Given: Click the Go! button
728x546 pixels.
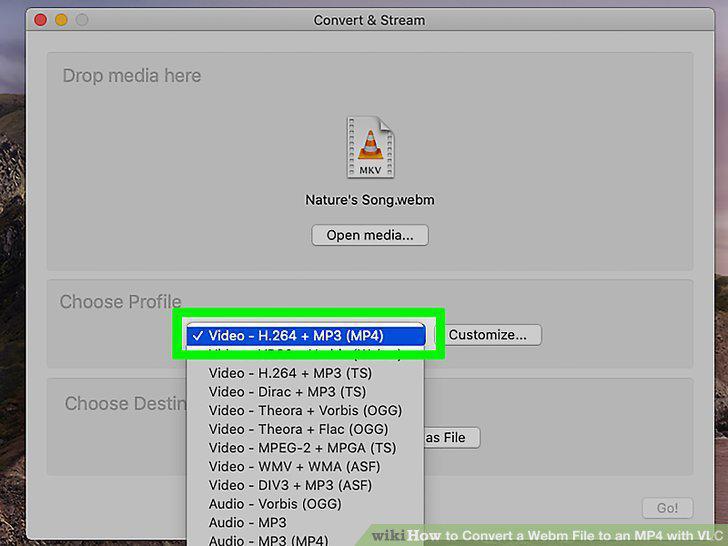Looking at the screenshot, I should pos(667,508).
